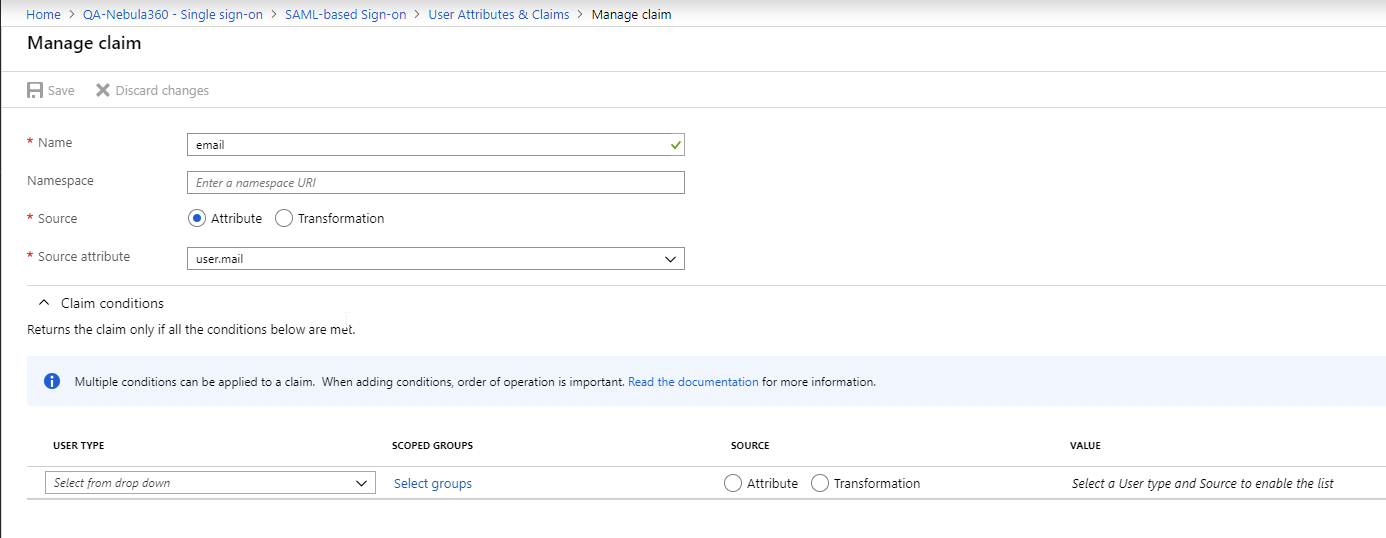Click into the Namespace URI field

pos(436,182)
